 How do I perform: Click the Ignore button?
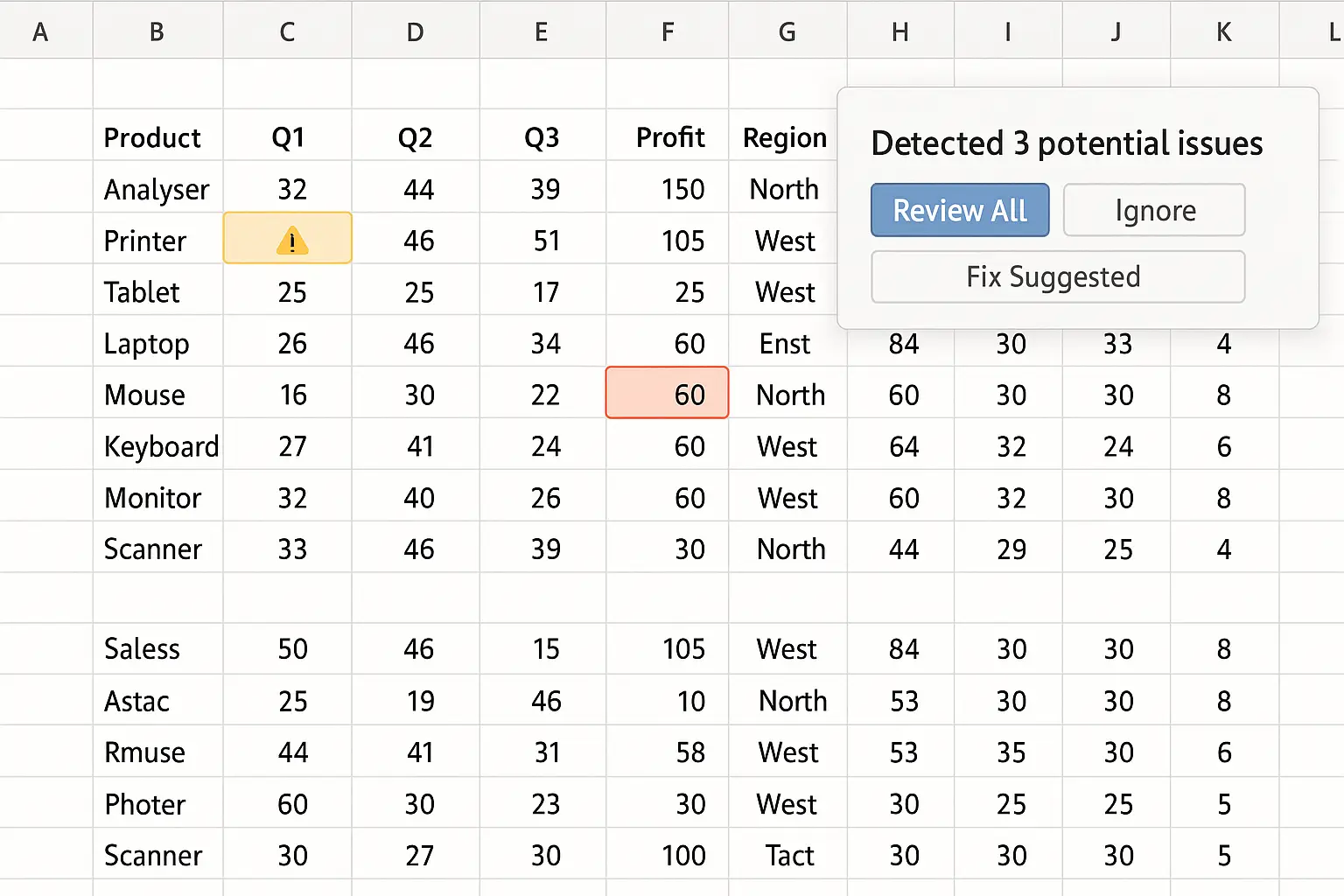point(1154,210)
